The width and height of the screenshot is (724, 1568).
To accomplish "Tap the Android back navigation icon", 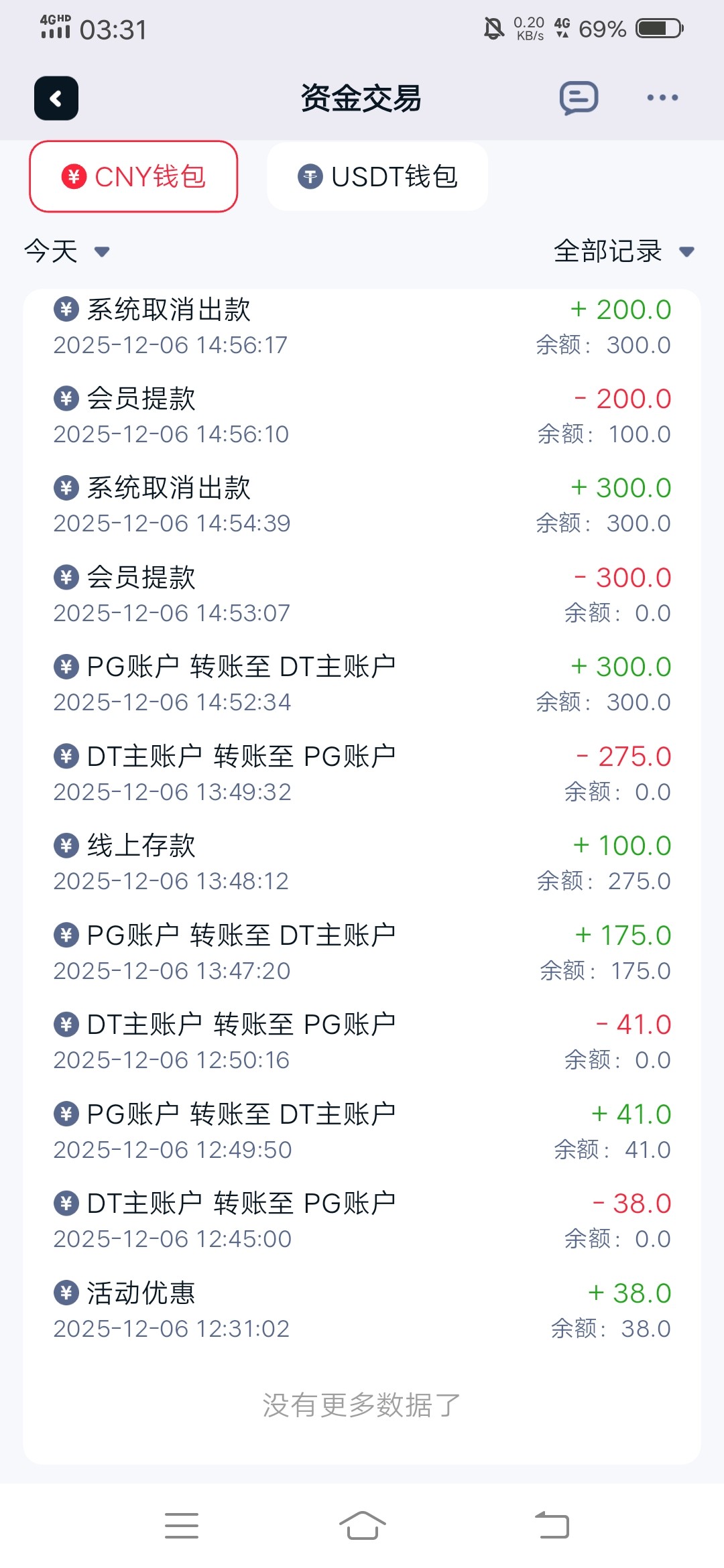I will (x=552, y=1525).
